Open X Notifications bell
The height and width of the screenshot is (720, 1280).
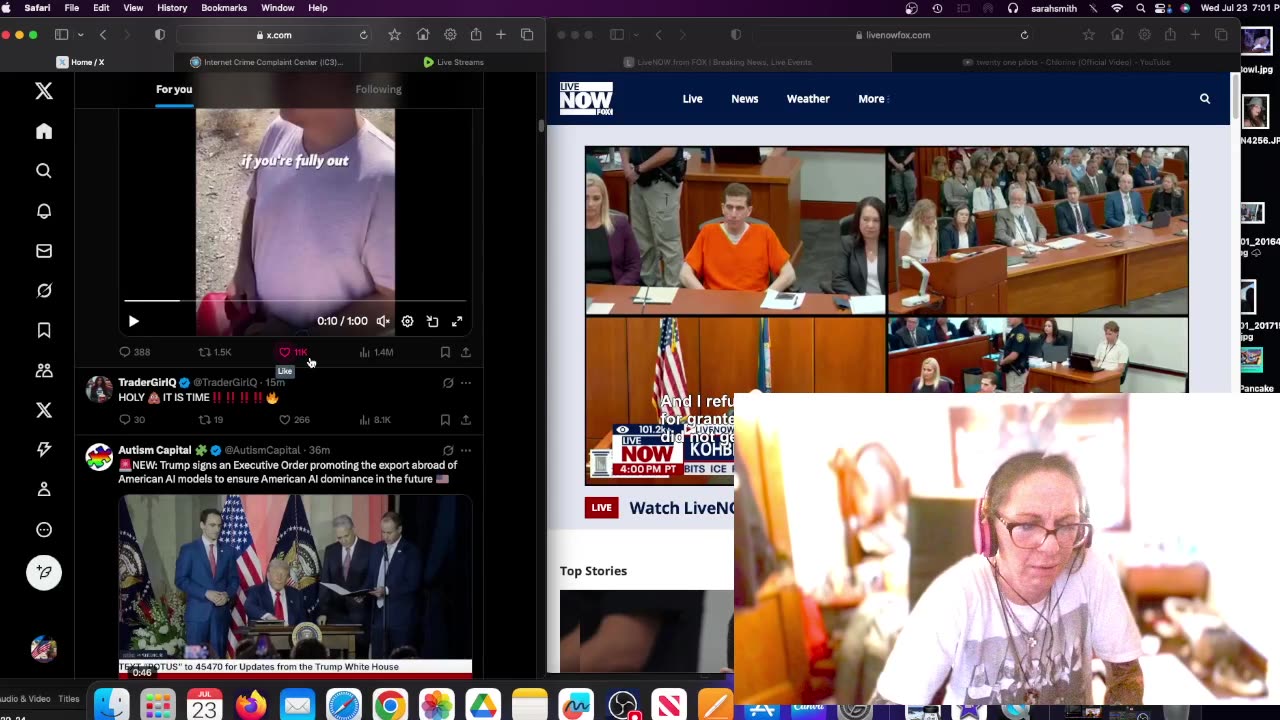tap(44, 211)
